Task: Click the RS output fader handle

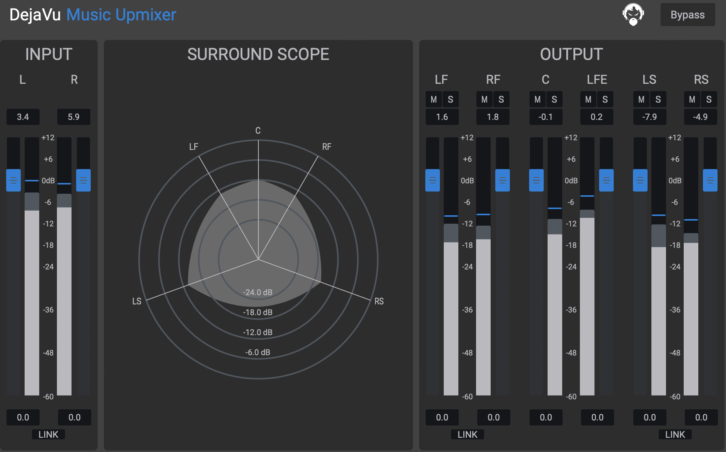Action: coord(710,180)
